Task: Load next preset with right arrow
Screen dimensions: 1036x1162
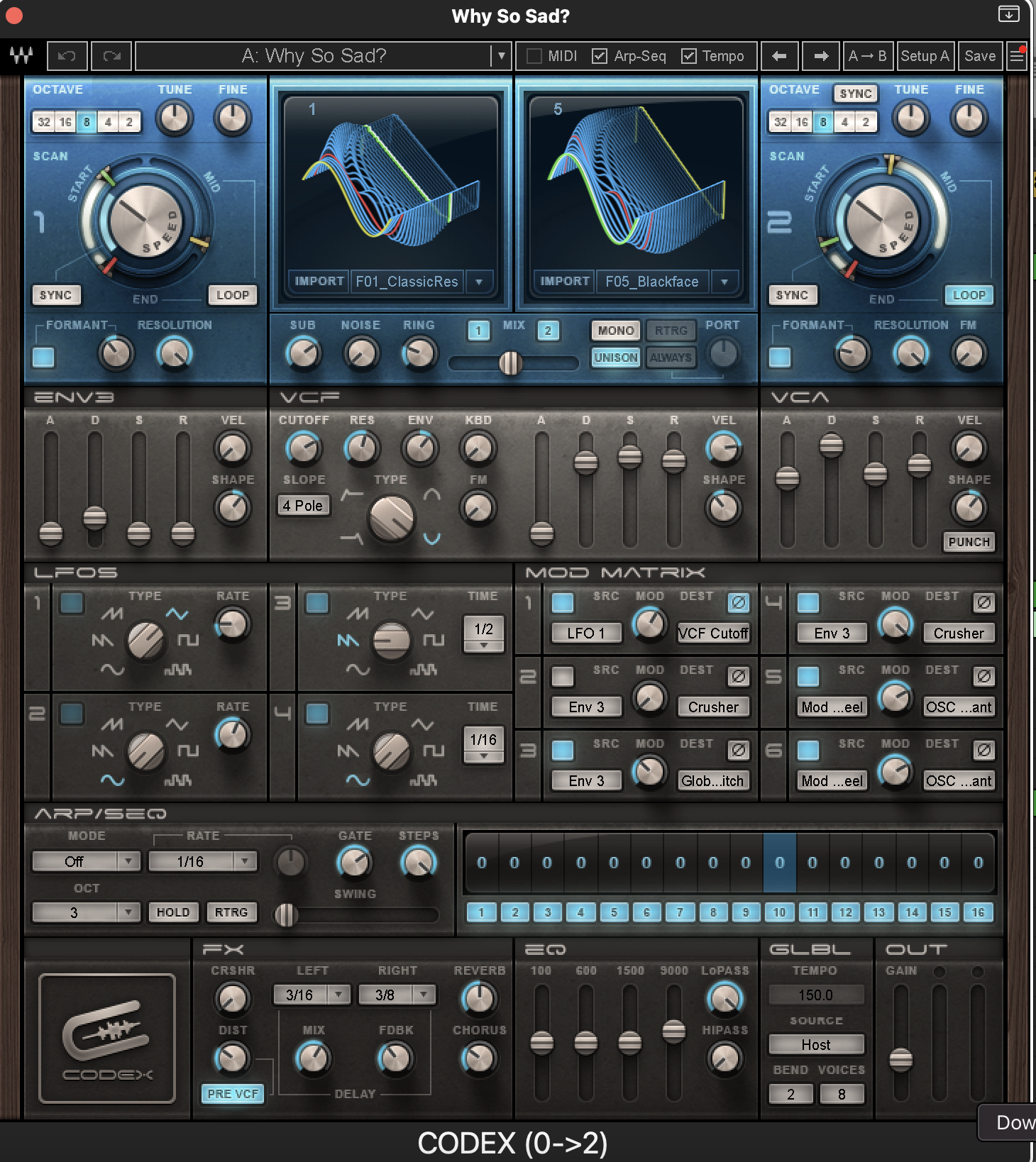Action: point(821,56)
